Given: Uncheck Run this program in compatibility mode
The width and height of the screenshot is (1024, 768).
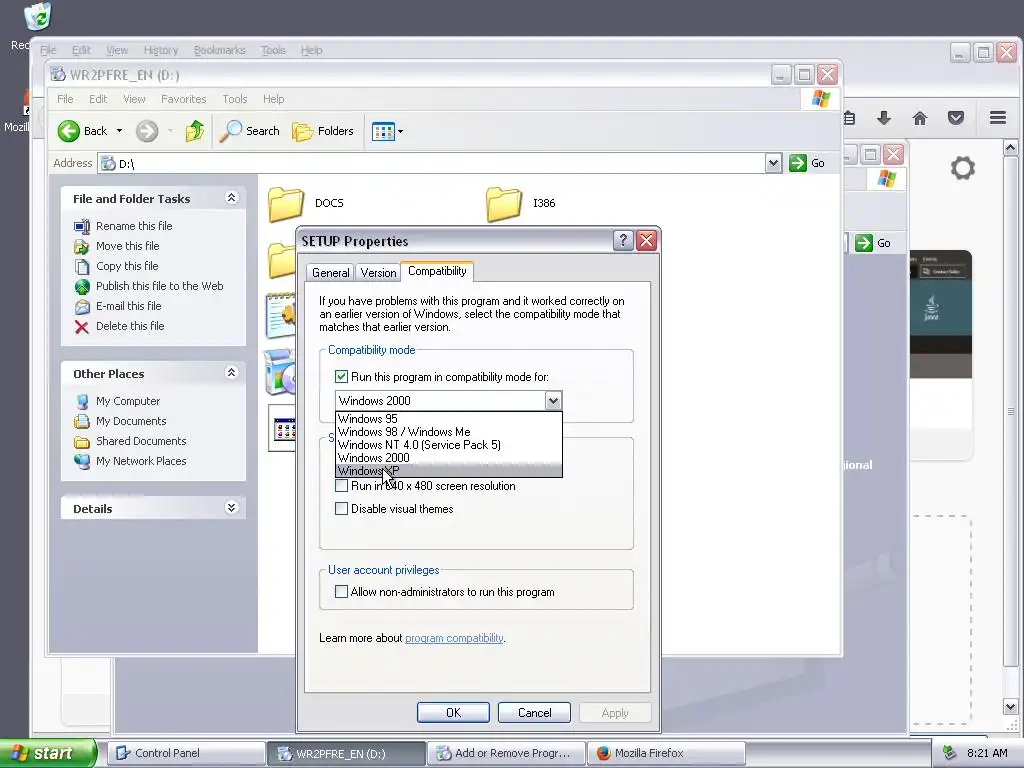Looking at the screenshot, I should tap(341, 377).
